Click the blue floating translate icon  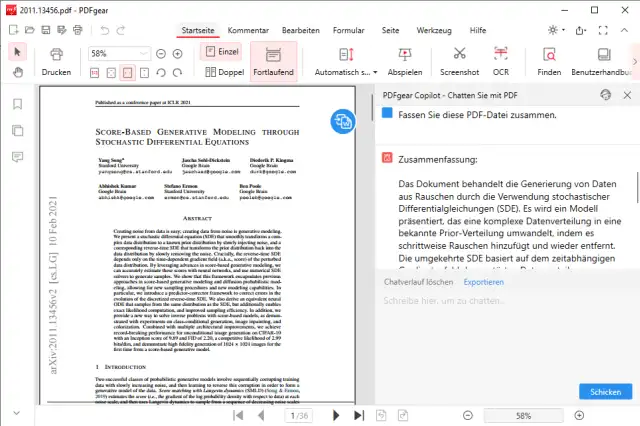pyautogui.click(x=344, y=121)
